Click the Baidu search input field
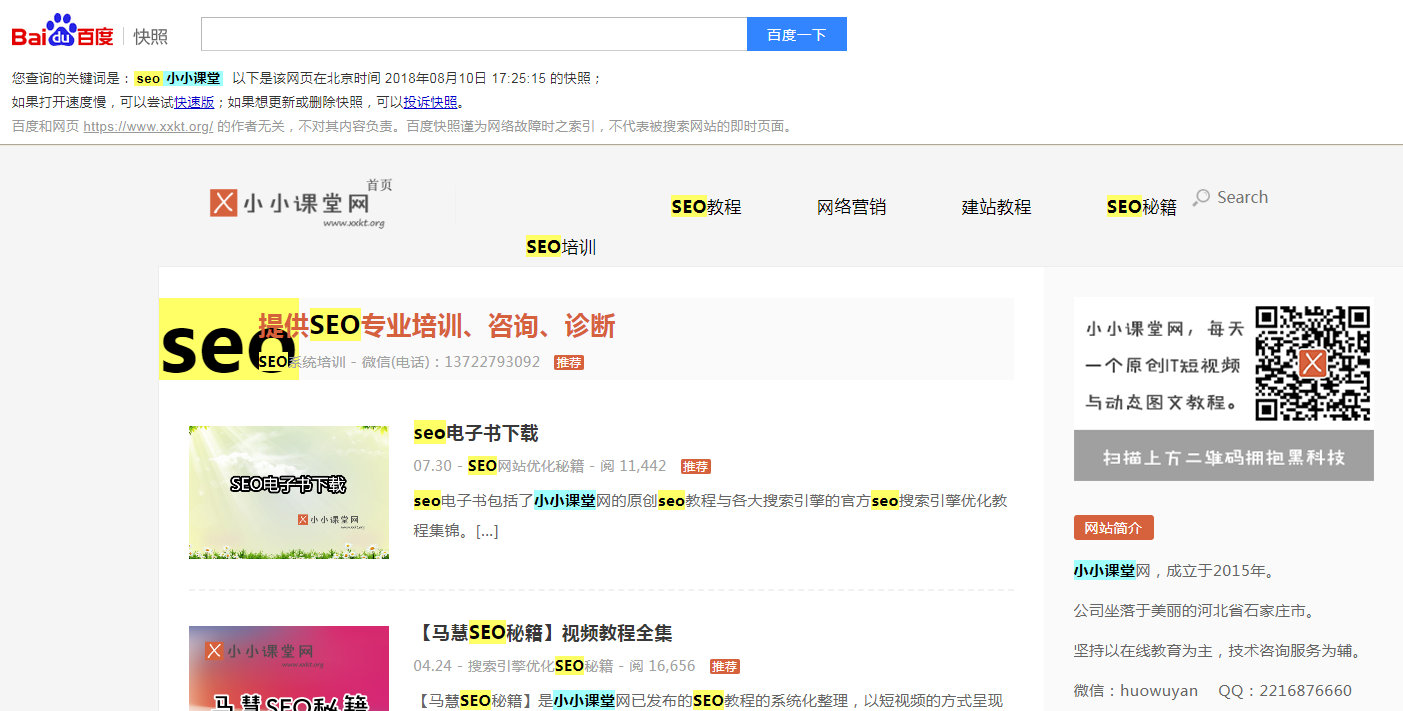Screen dimensions: 1403x711 474,34
